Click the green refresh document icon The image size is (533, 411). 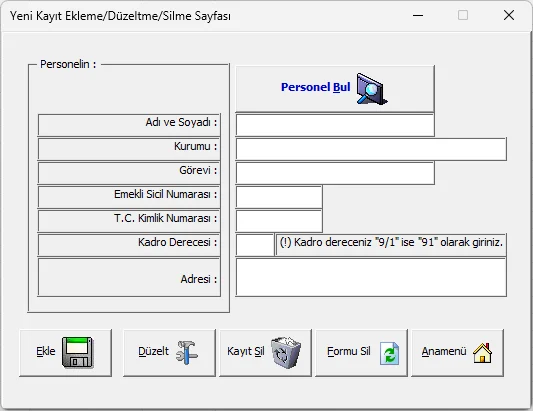(389, 353)
